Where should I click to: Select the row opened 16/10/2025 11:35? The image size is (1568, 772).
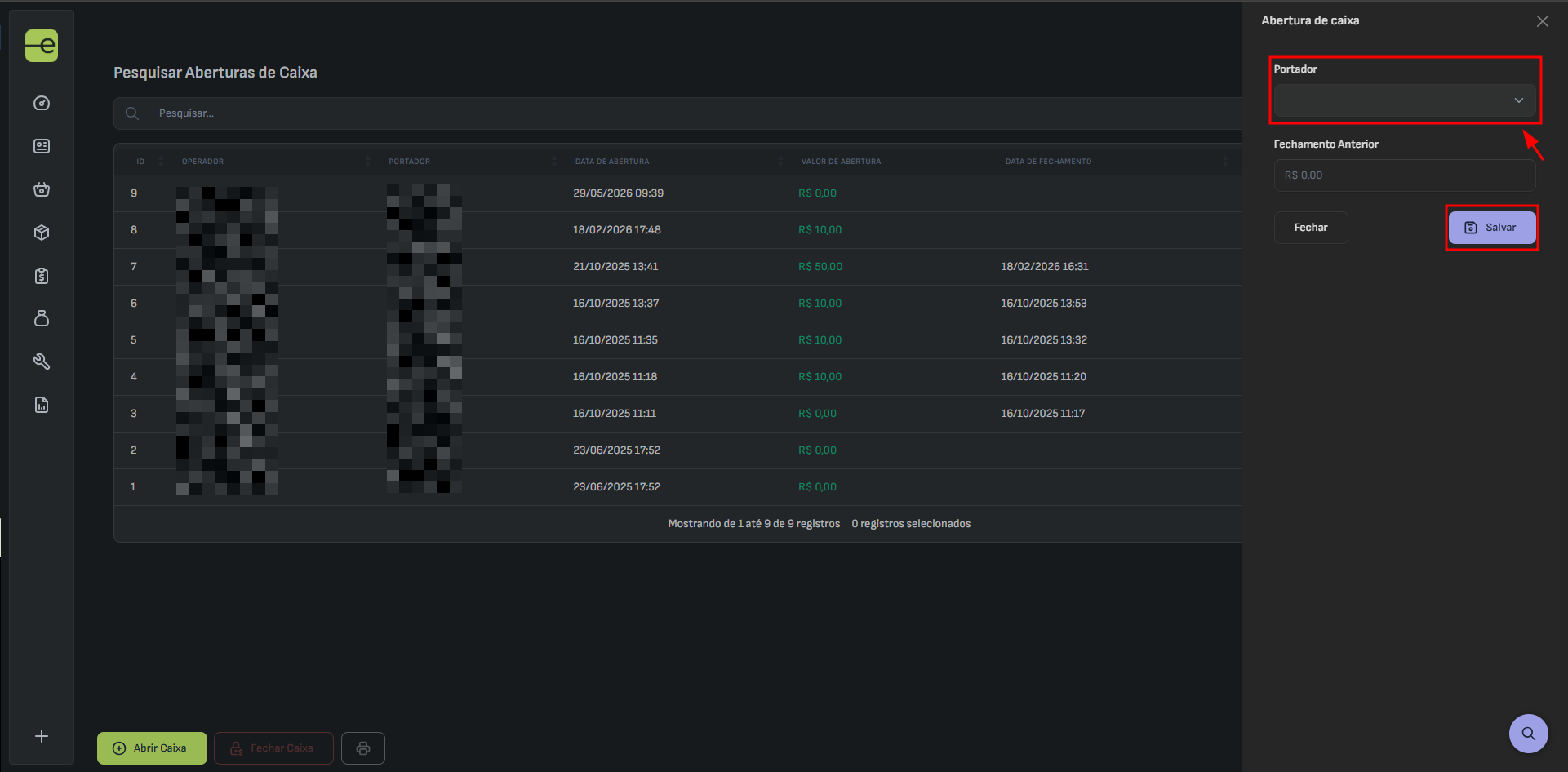tap(677, 340)
